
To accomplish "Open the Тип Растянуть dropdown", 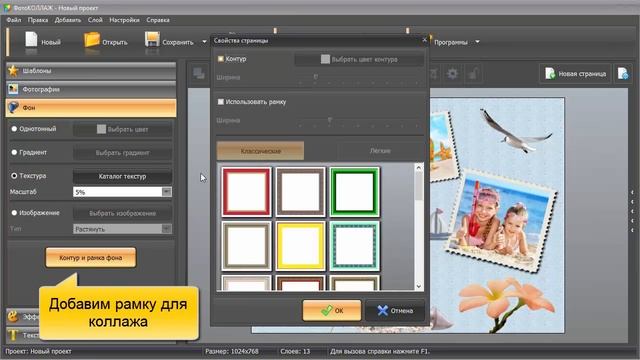I will coord(167,229).
